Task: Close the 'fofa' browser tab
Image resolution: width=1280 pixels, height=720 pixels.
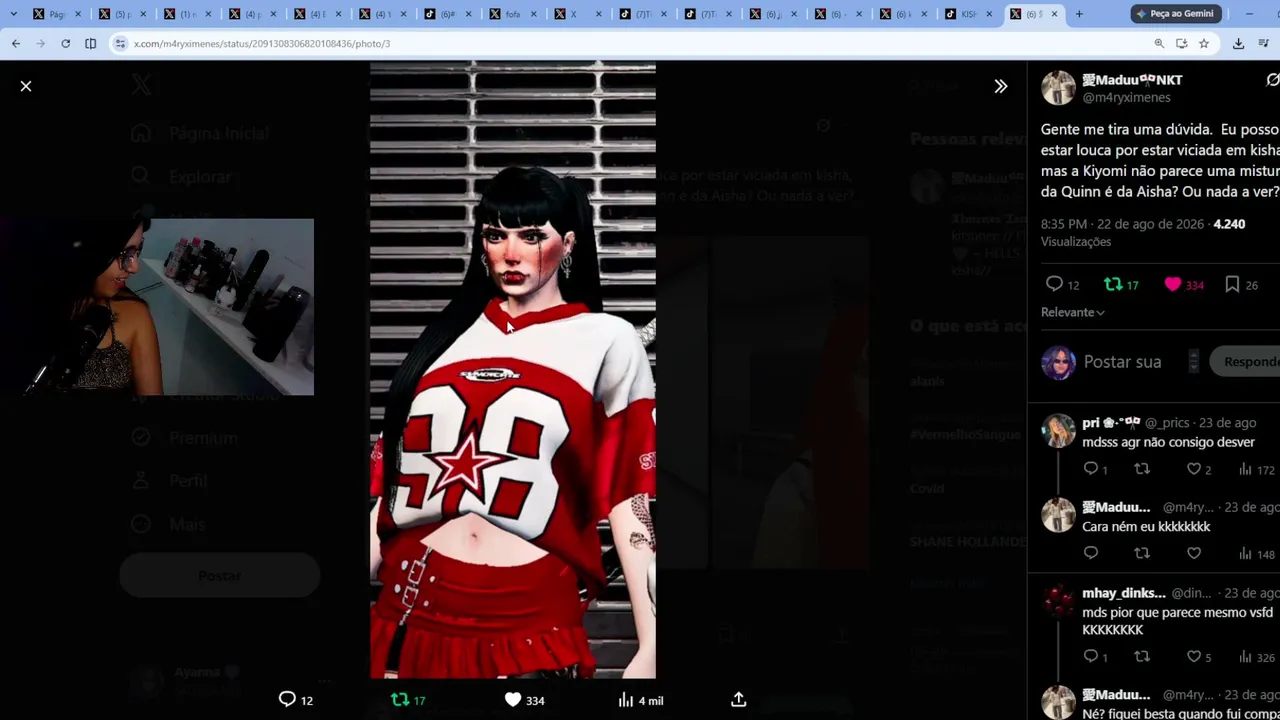Action: coord(534,14)
